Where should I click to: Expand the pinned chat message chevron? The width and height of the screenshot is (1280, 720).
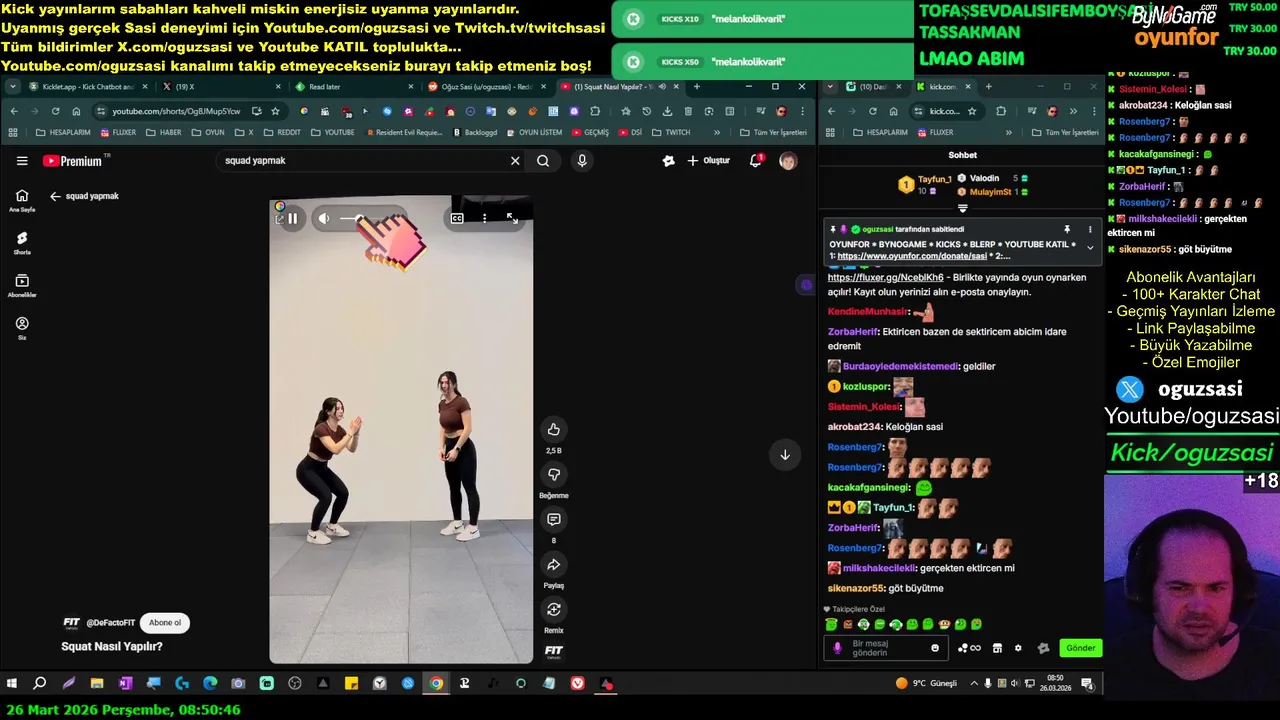point(1090,247)
